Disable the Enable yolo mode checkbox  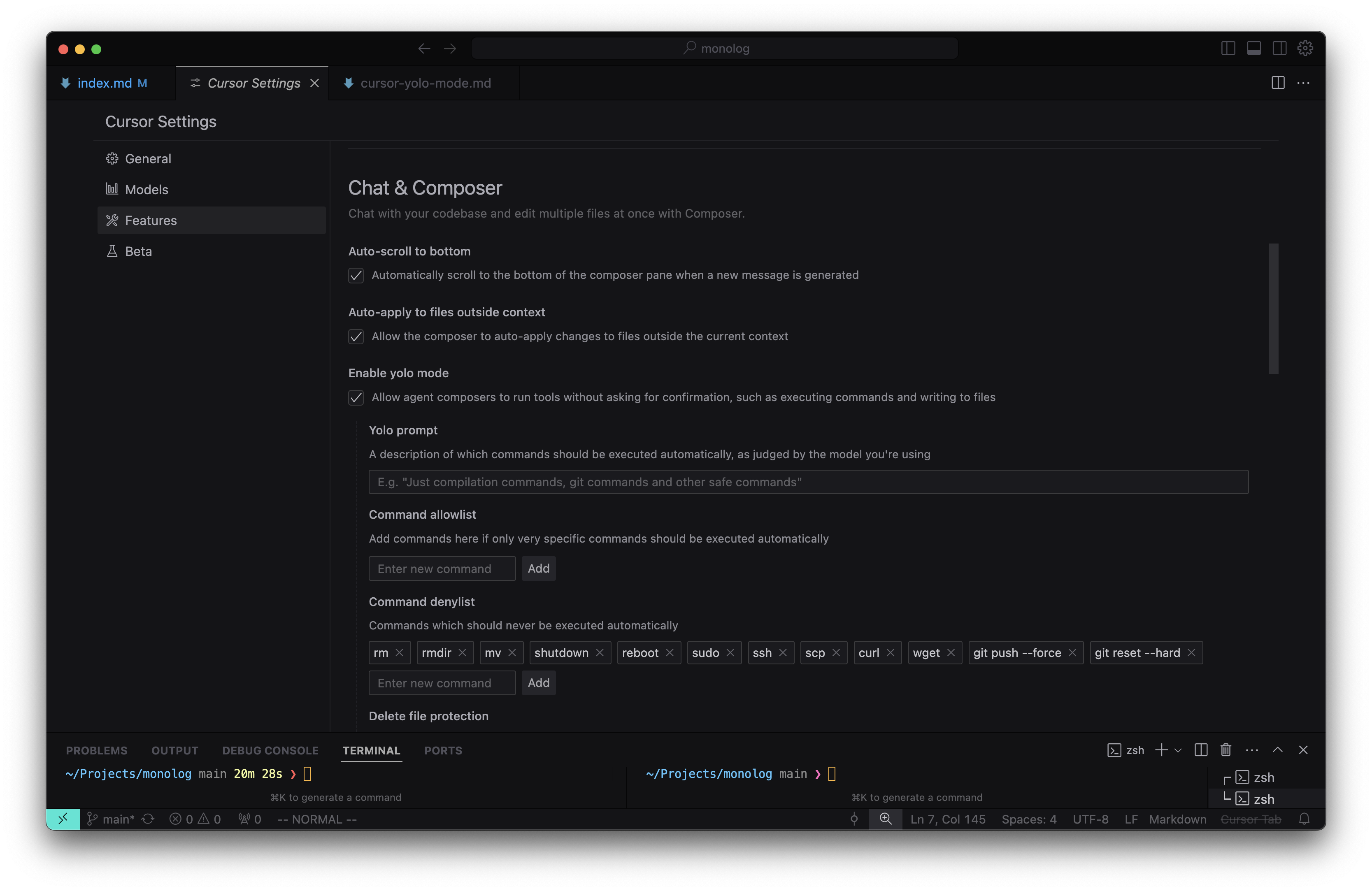[355, 397]
